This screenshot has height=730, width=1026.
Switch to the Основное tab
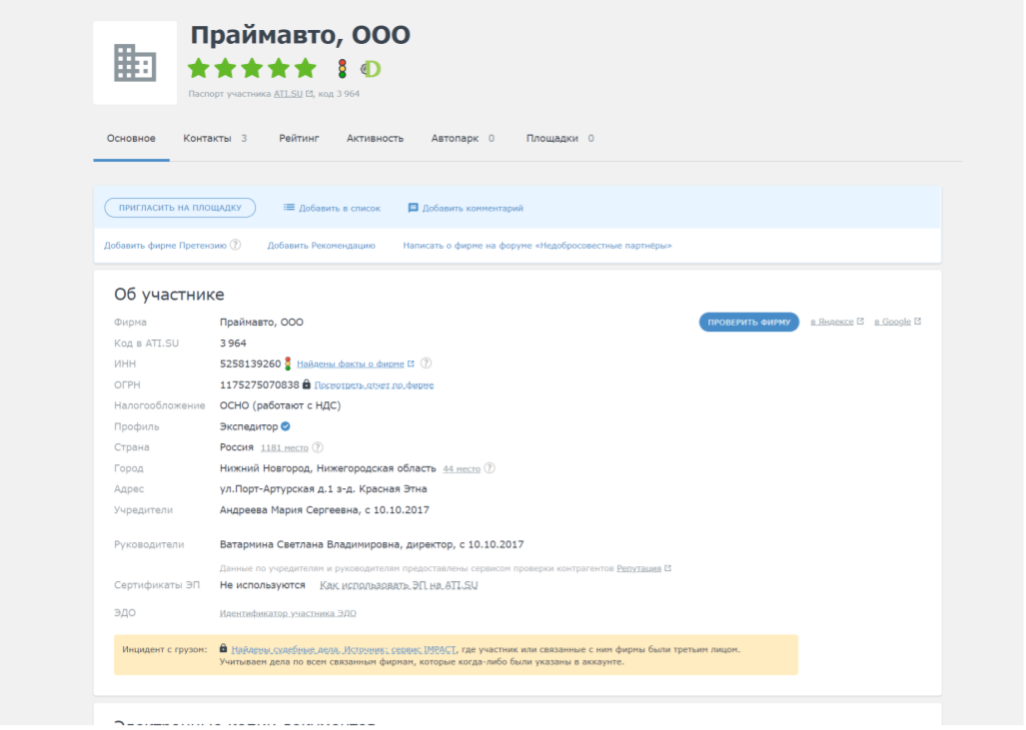point(132,139)
